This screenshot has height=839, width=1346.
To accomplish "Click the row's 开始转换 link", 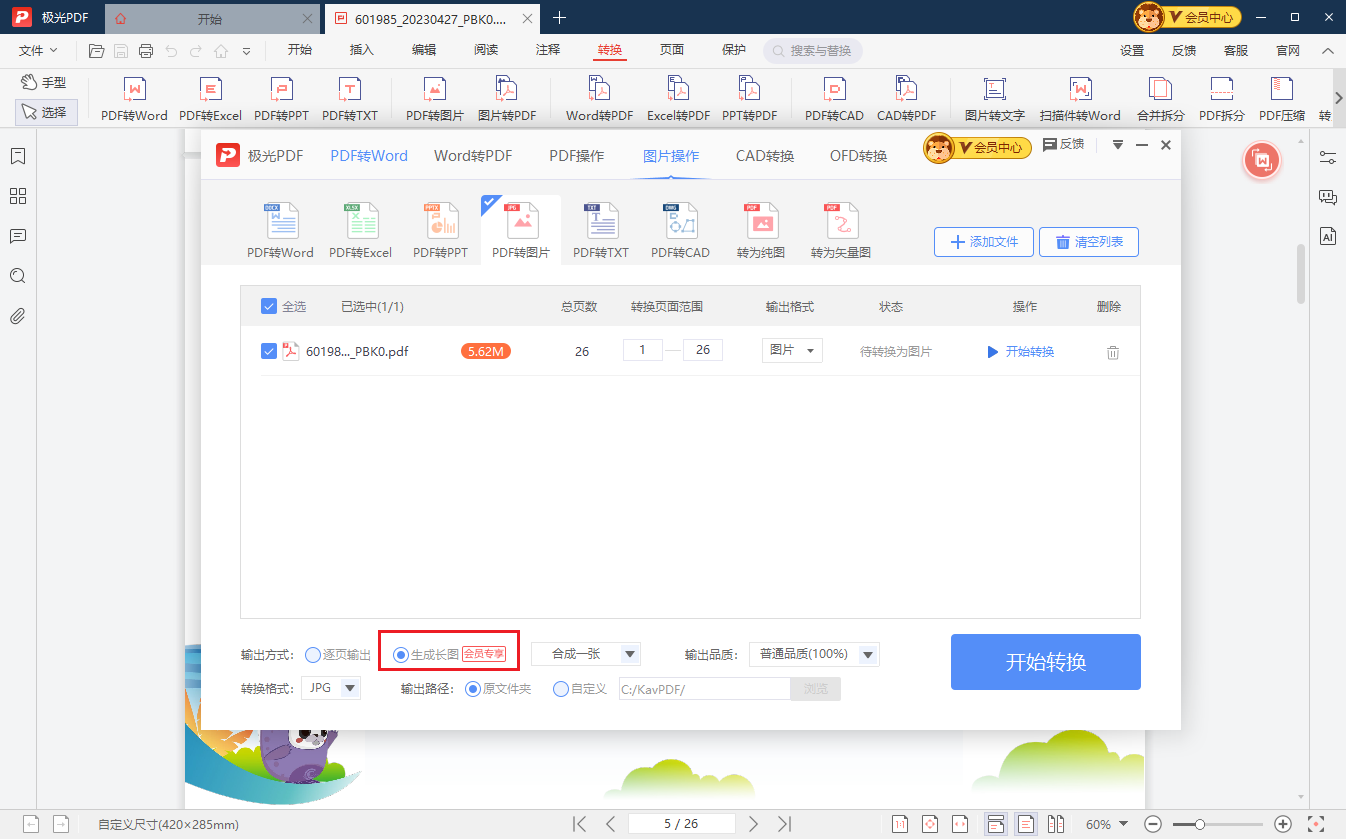I will (x=1020, y=352).
